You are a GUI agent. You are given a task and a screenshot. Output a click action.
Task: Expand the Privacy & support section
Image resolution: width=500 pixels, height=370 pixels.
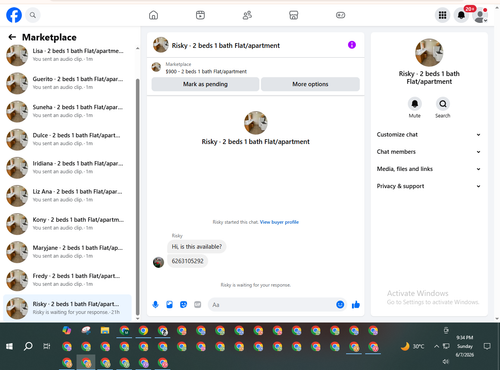[429, 186]
